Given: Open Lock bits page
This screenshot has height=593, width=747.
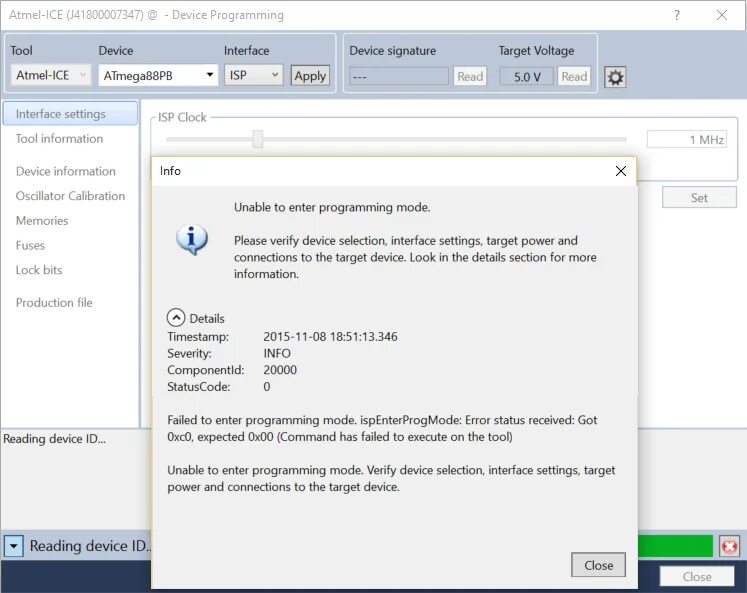Looking at the screenshot, I should (x=39, y=270).
